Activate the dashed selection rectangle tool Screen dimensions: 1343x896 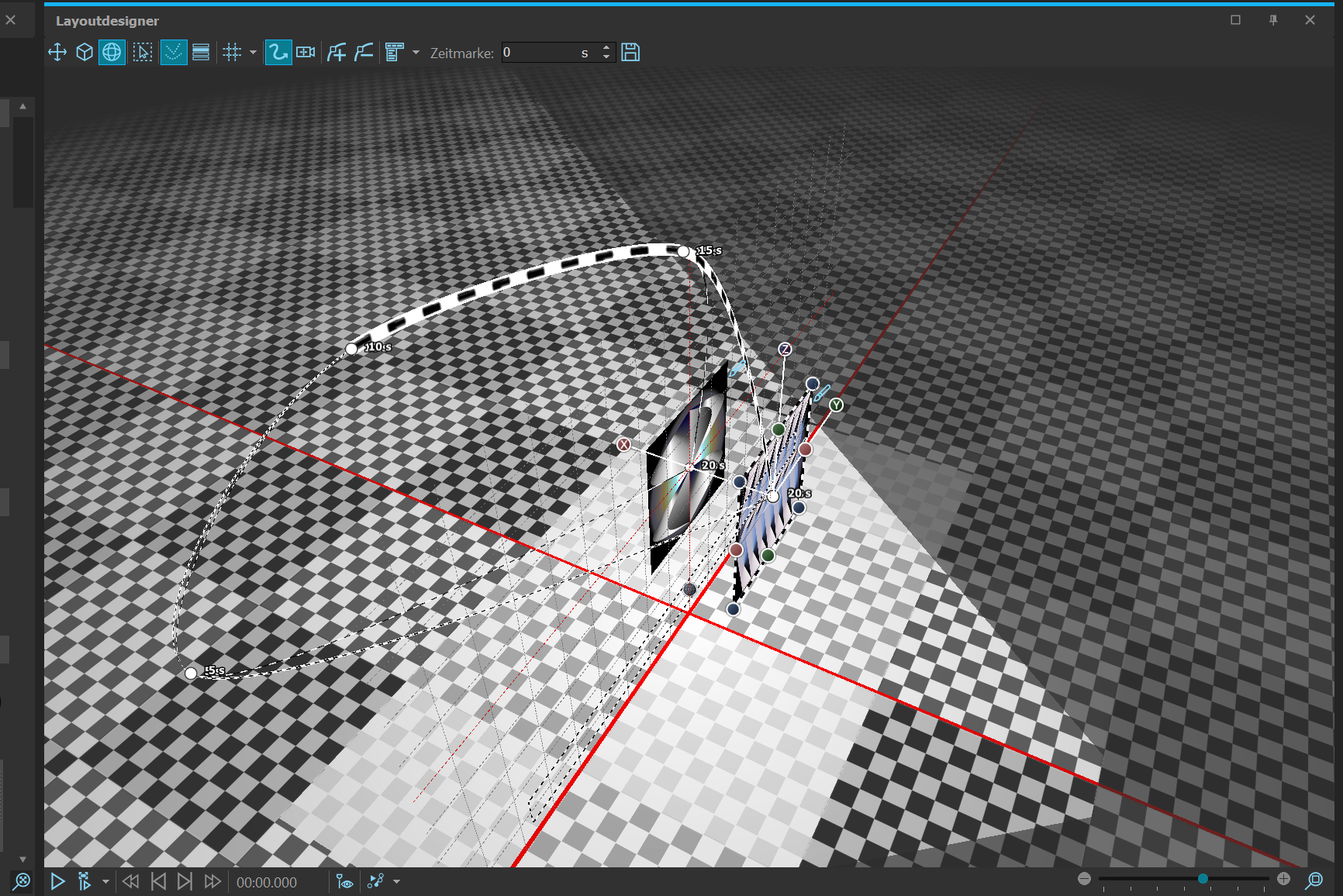tap(142, 53)
